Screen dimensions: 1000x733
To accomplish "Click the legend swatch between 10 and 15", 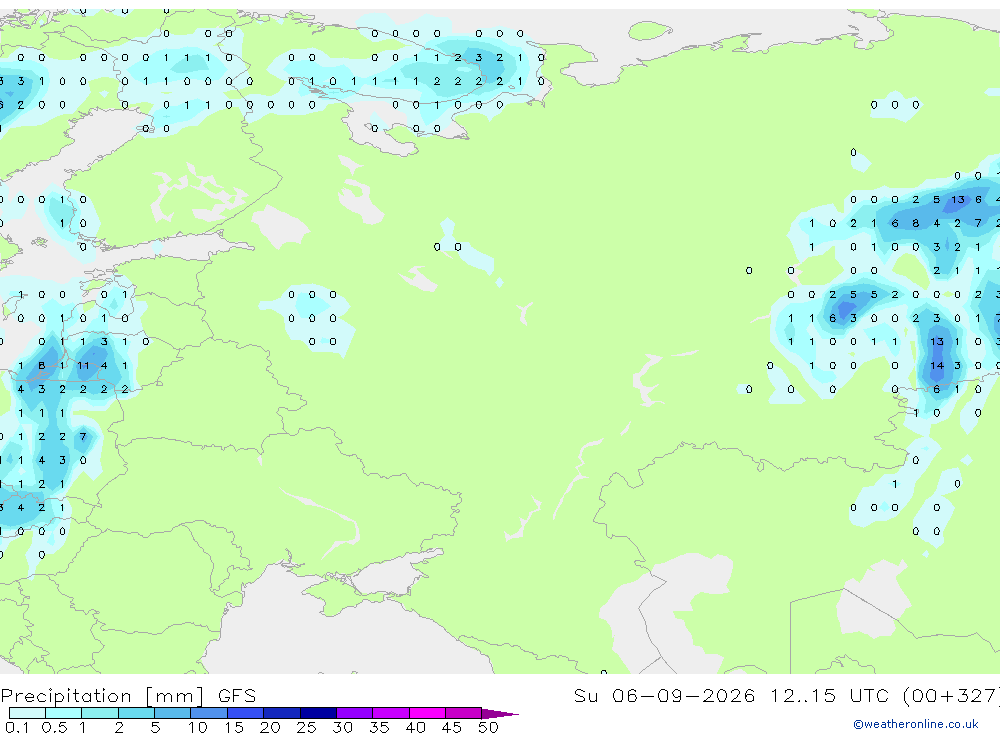I will pyautogui.click(x=209, y=713).
